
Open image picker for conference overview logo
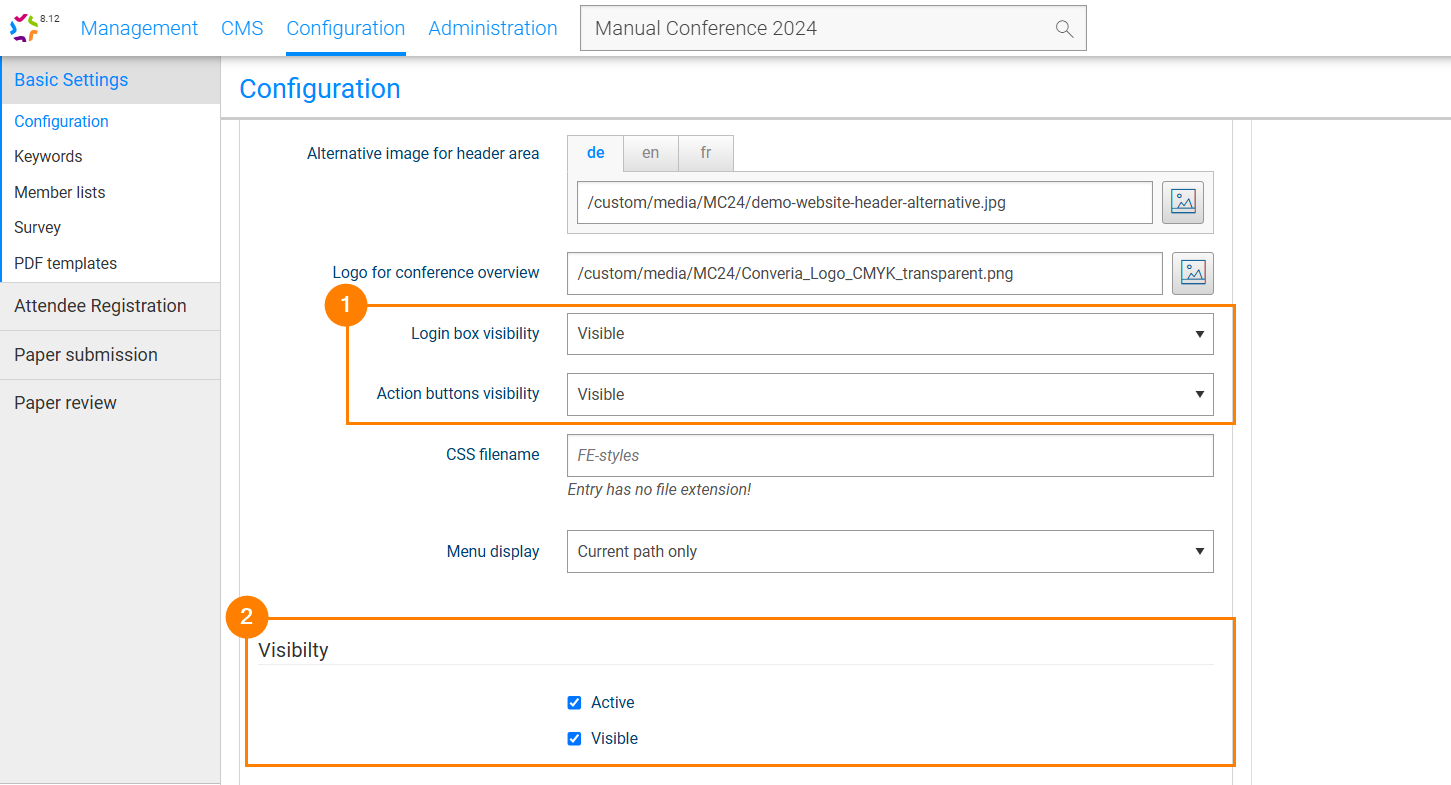click(x=1193, y=273)
